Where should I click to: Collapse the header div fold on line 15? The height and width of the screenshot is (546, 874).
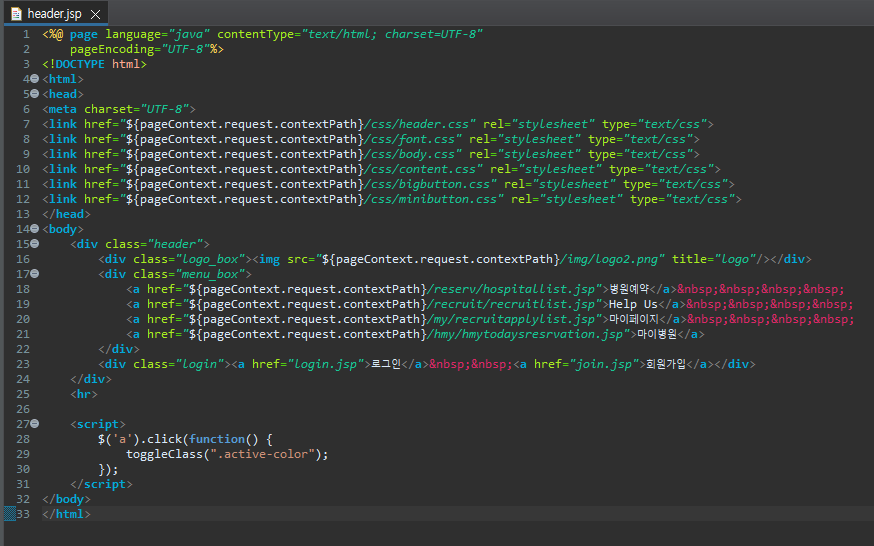[35, 243]
